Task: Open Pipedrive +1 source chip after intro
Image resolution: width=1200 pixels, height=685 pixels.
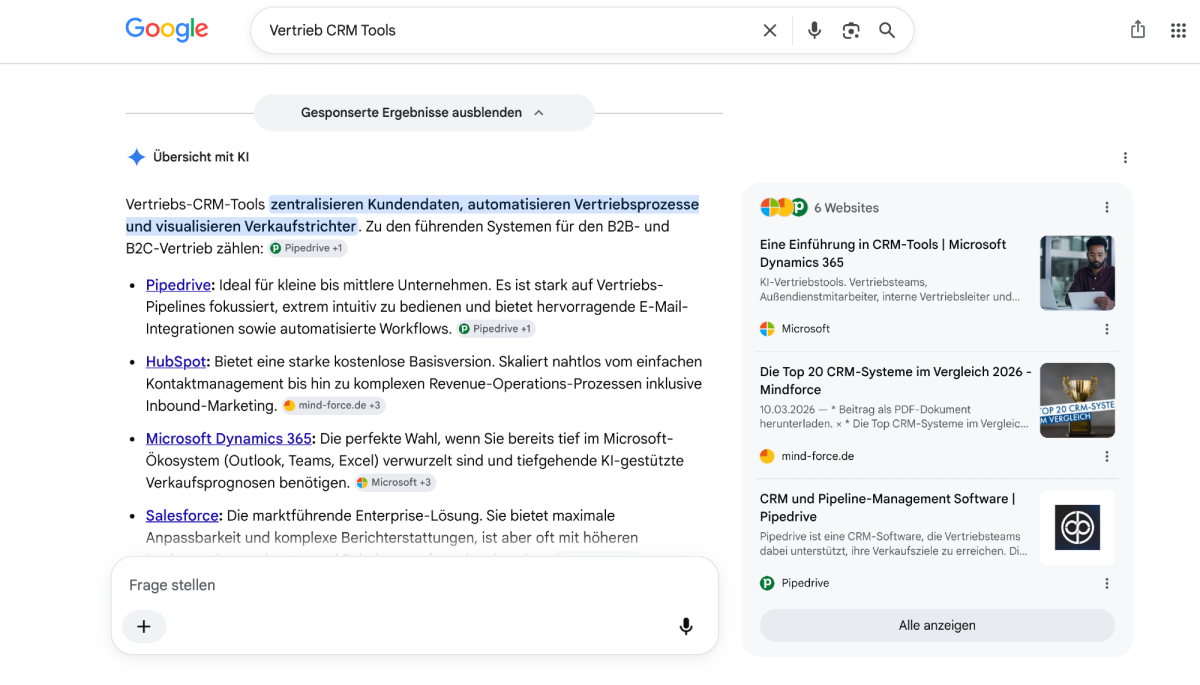Action: click(x=308, y=248)
